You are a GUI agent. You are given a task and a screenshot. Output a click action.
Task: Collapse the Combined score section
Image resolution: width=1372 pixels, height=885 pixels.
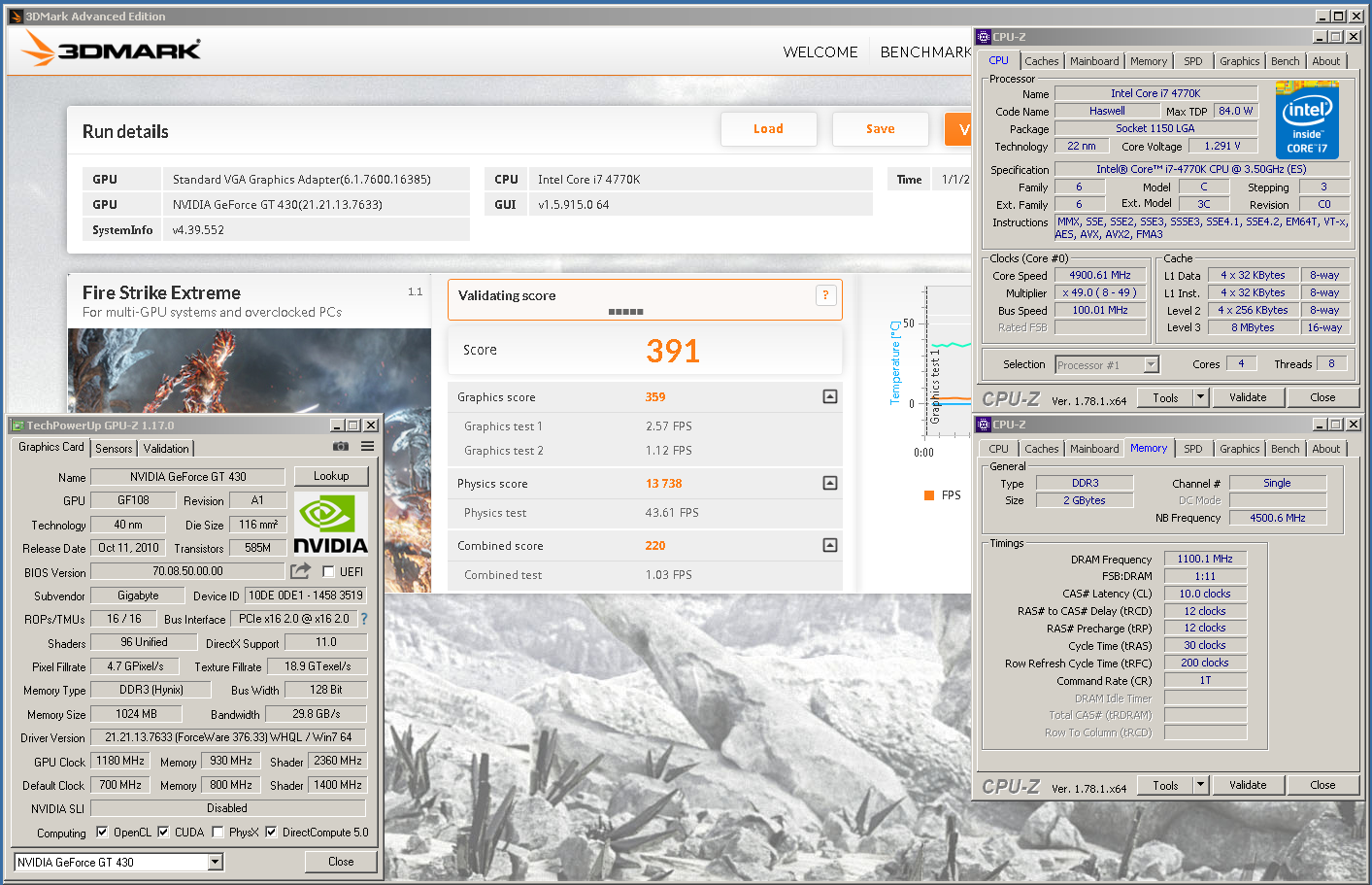click(x=830, y=545)
